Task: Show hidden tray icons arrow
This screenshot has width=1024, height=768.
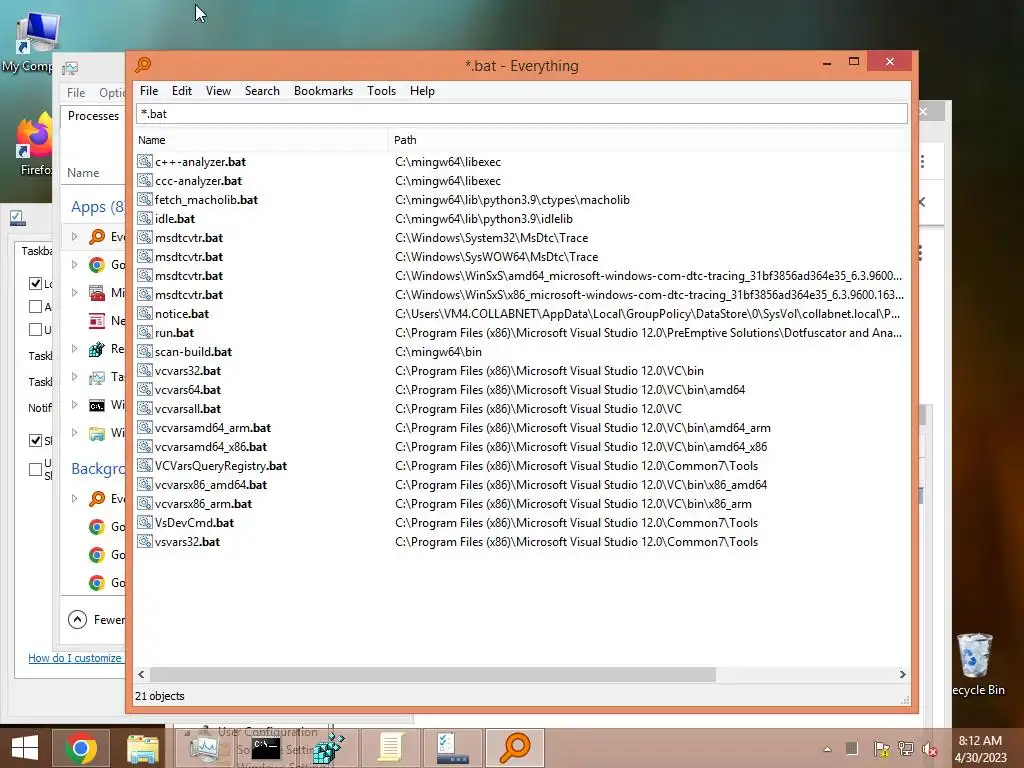Action: pyautogui.click(x=827, y=749)
